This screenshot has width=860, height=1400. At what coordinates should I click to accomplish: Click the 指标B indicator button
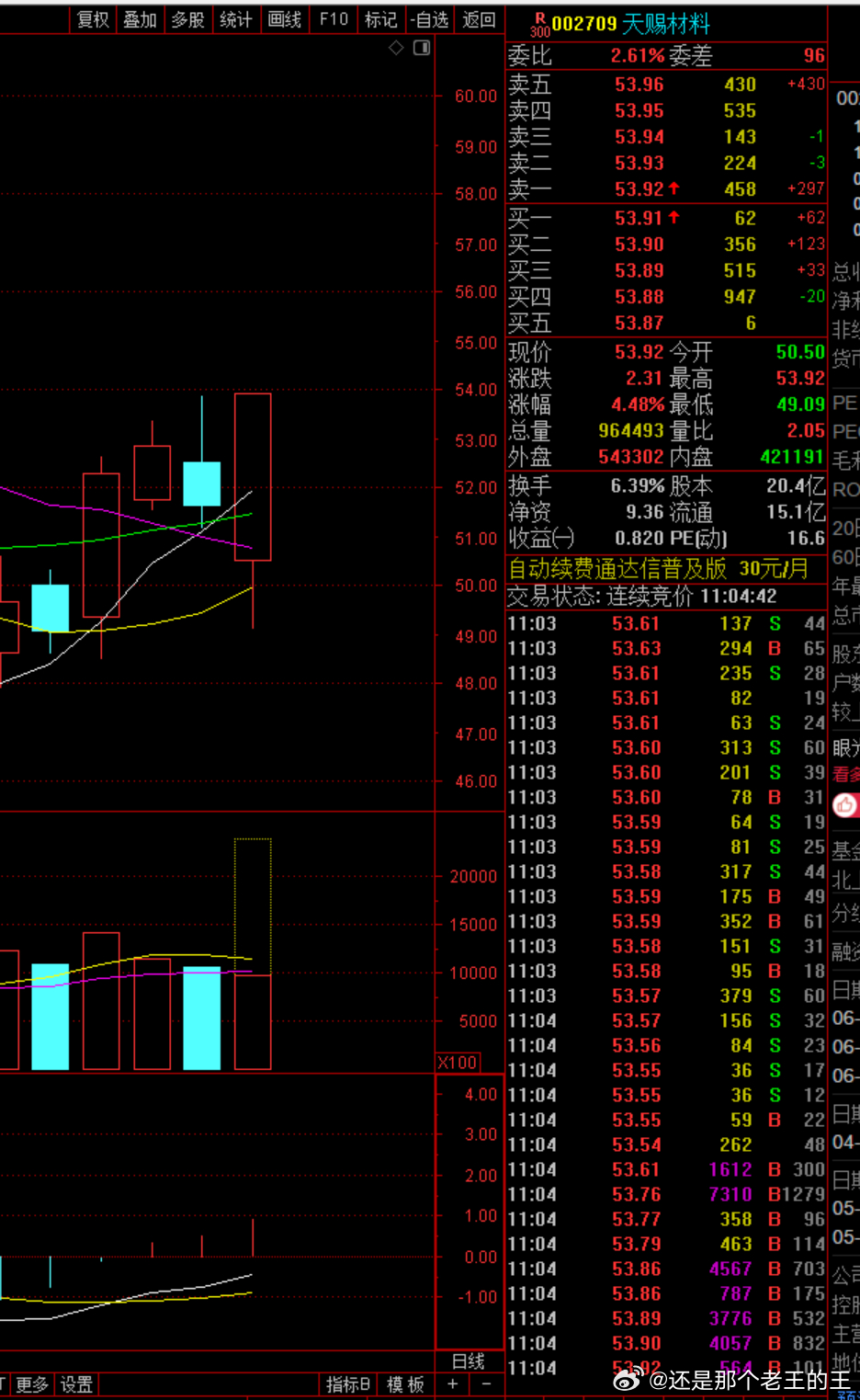[348, 1384]
